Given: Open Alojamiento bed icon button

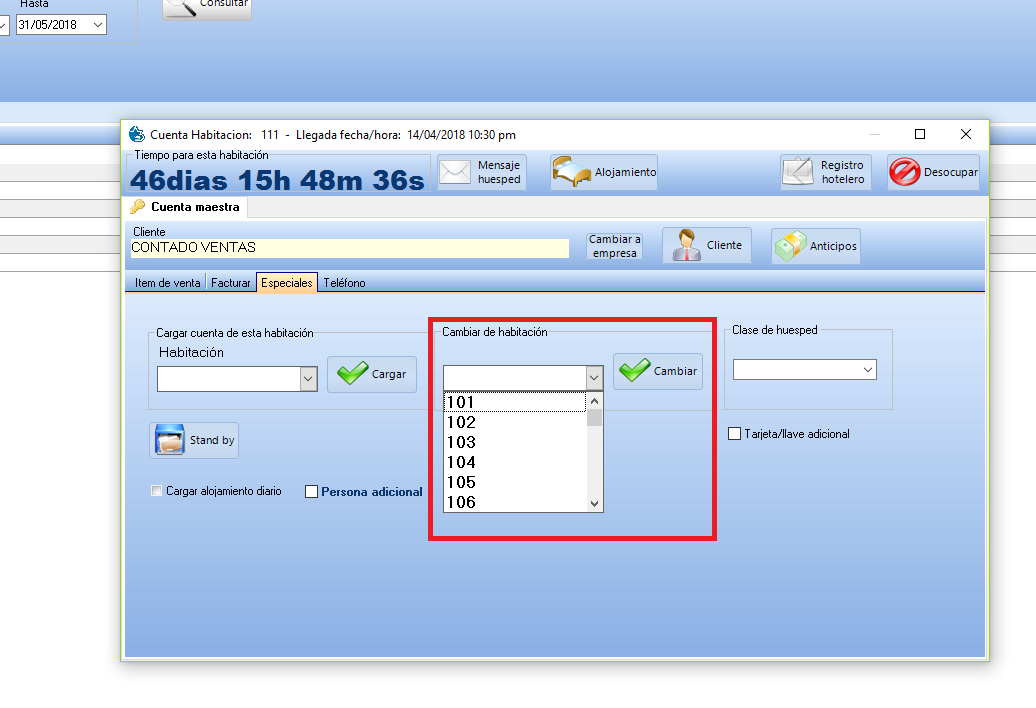Looking at the screenshot, I should (572, 172).
